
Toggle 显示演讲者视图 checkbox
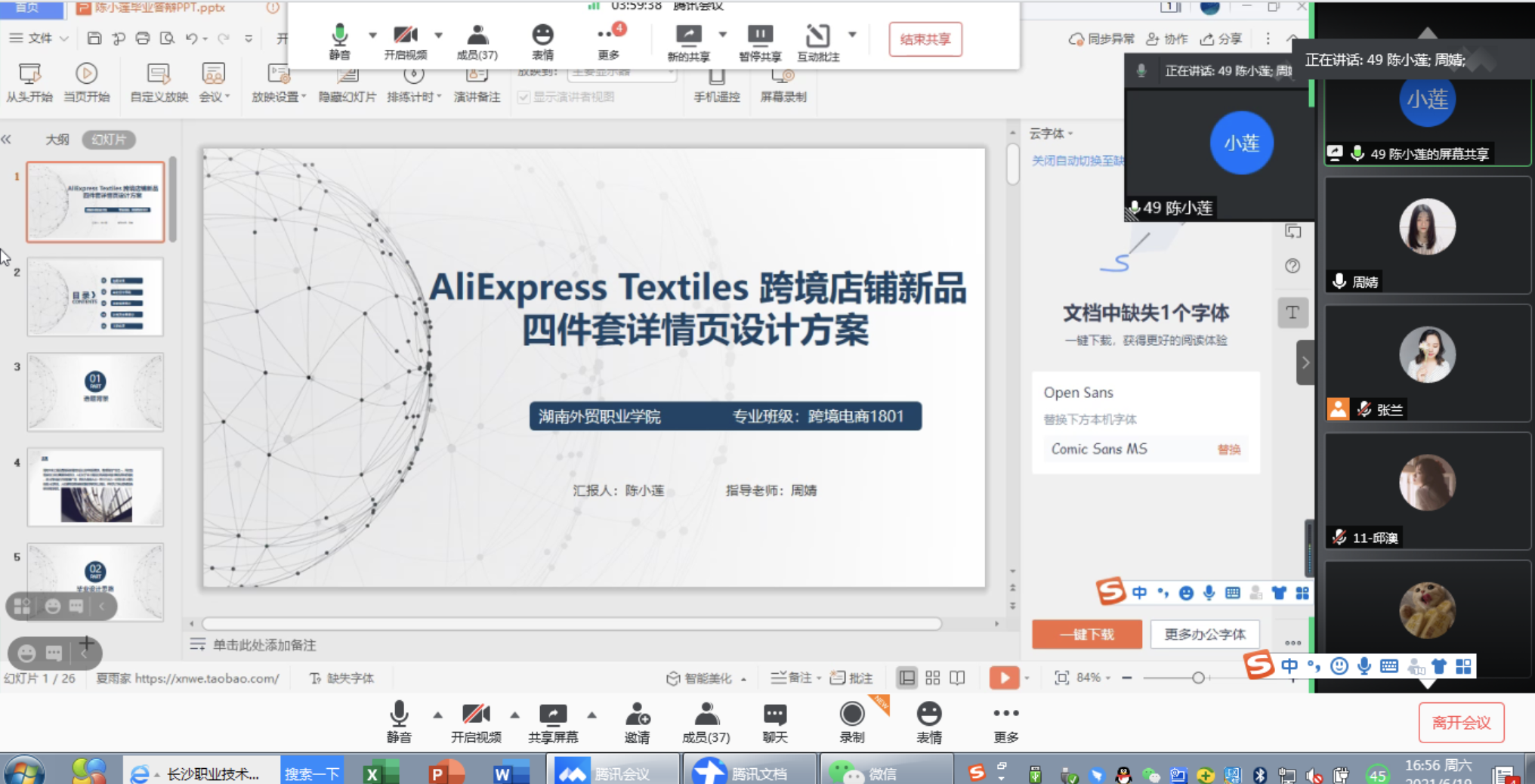point(524,97)
